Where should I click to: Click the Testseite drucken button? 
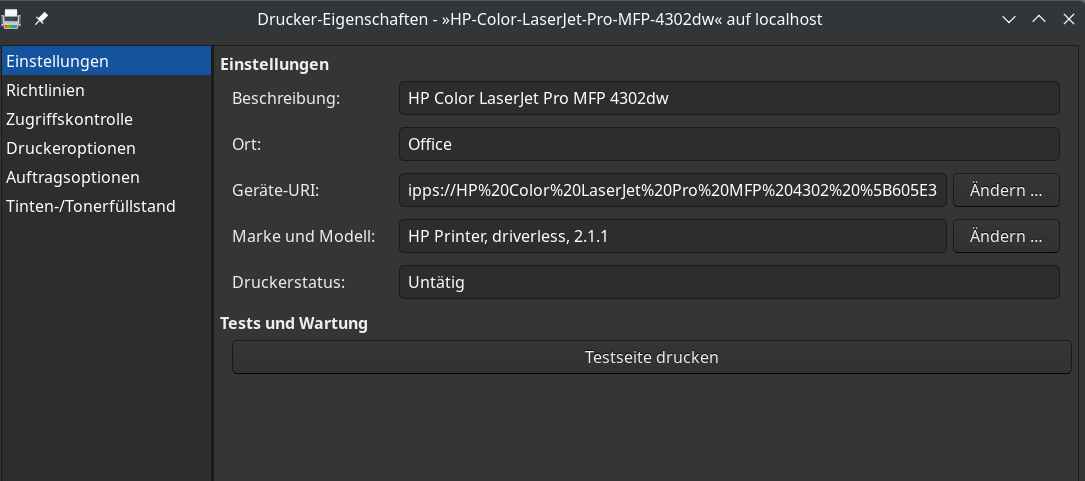point(652,357)
